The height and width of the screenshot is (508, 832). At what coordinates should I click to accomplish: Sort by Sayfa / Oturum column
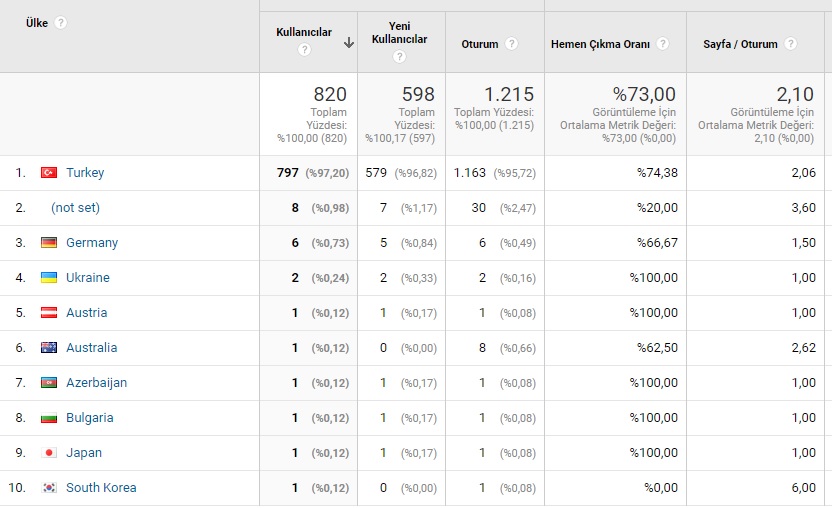pos(739,44)
